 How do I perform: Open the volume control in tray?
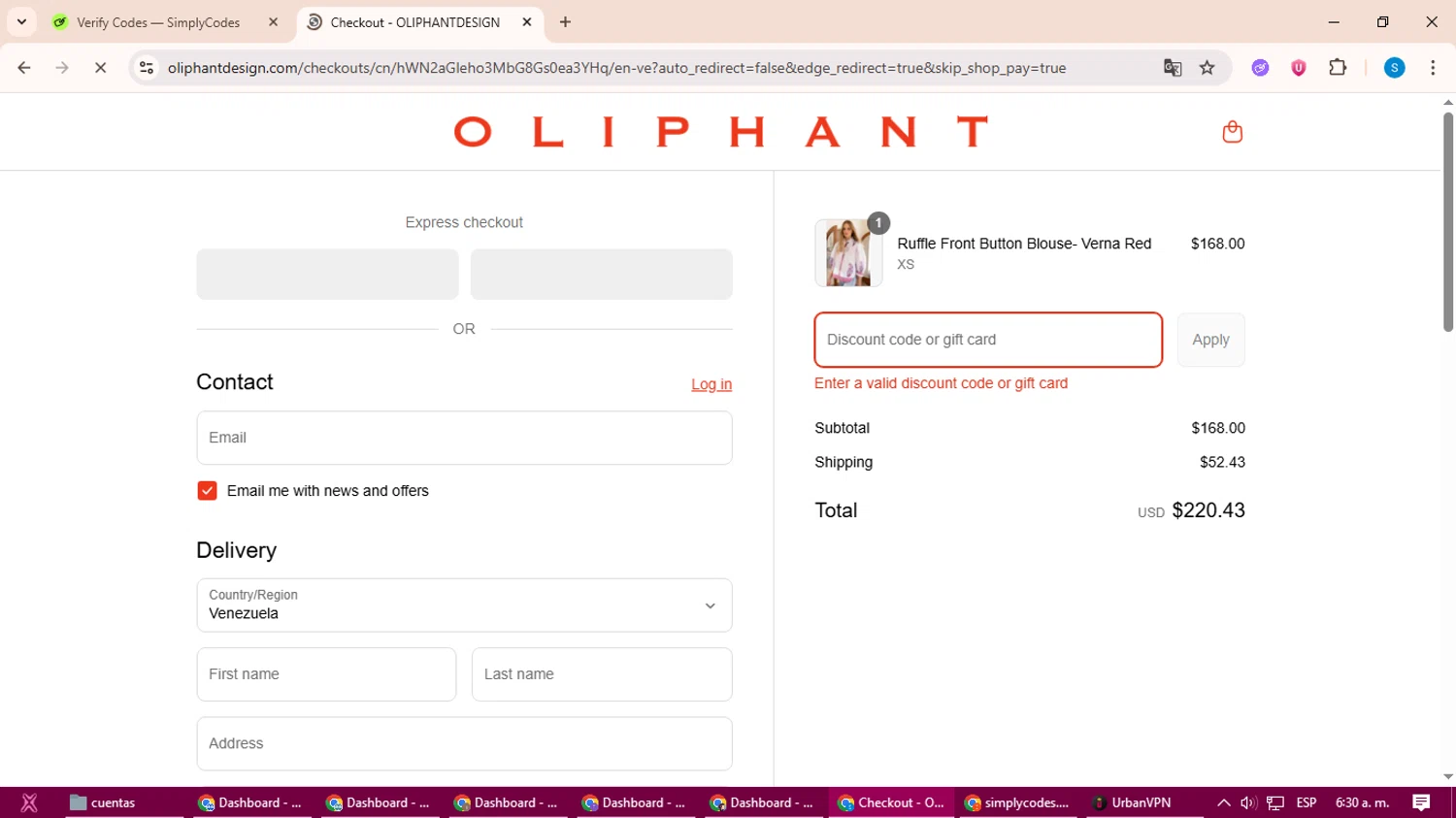[1248, 802]
